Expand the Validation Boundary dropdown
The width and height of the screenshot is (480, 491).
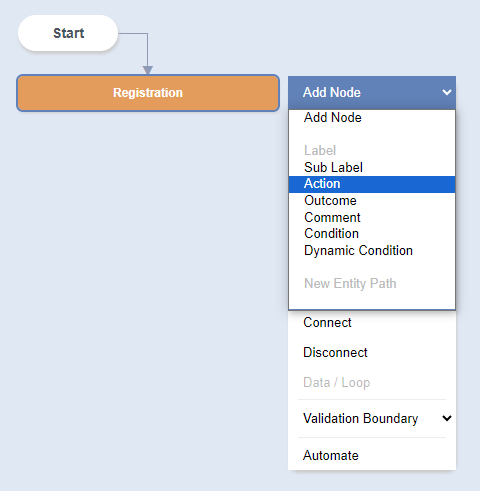tap(372, 418)
